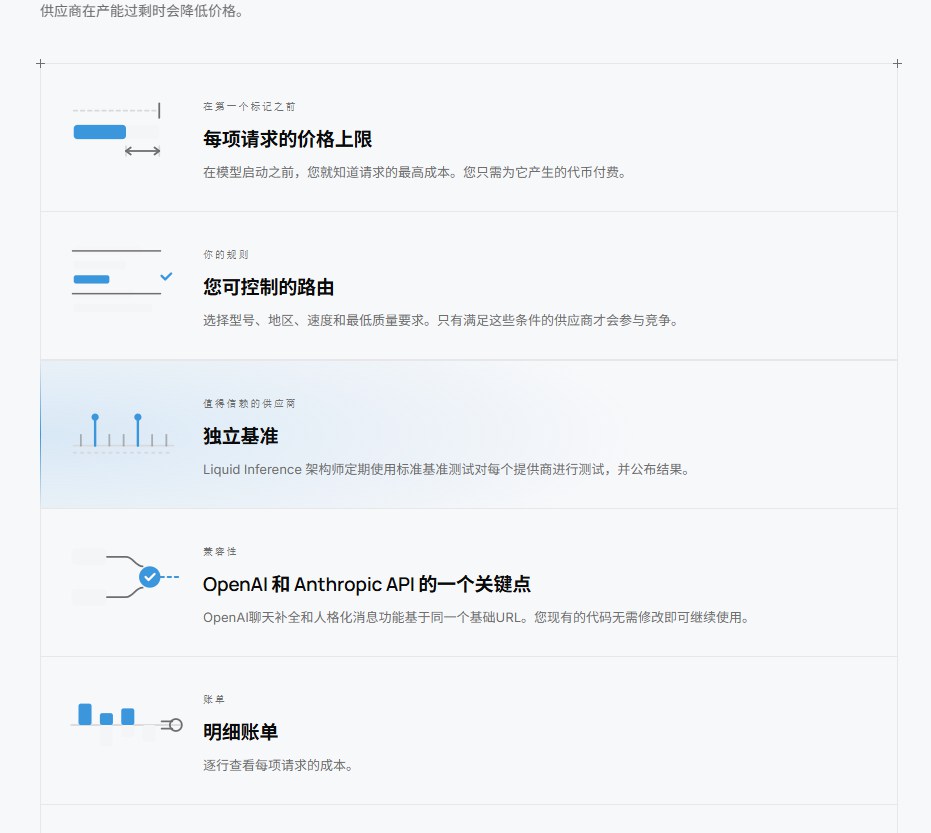The height and width of the screenshot is (833, 931).
Task: Click the top line 供应商在产能过剩时会降低价格
Action: tap(142, 11)
